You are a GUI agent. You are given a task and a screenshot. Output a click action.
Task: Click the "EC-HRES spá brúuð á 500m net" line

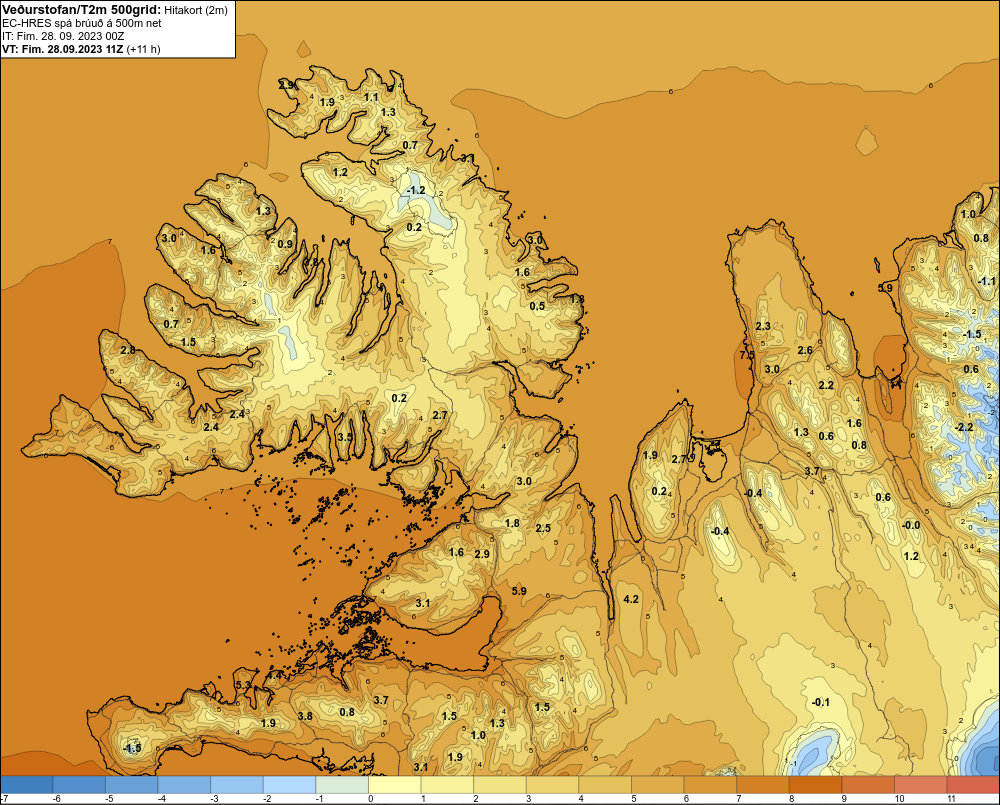[82, 23]
